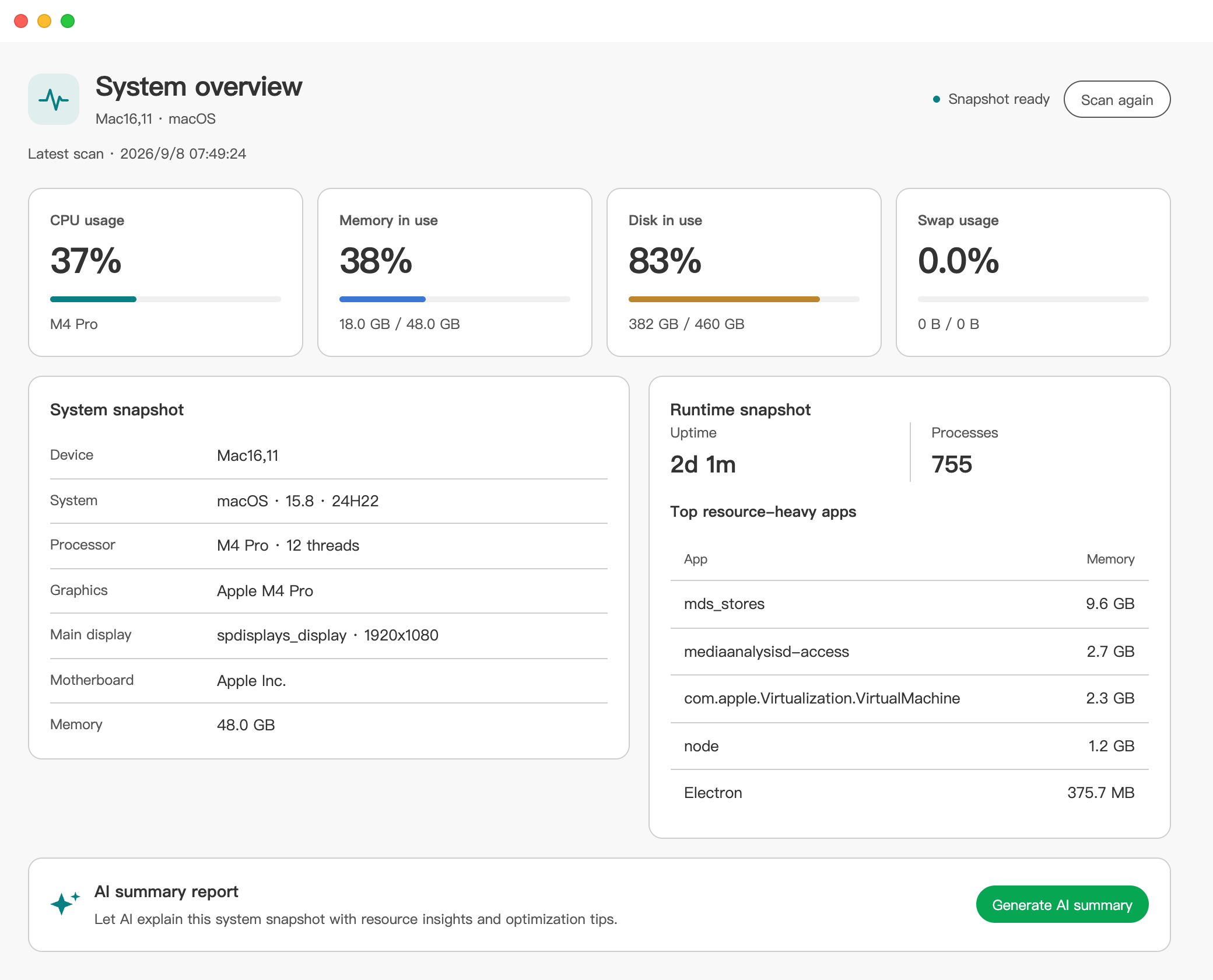
Task: Select the Electron app row
Action: 909,793
